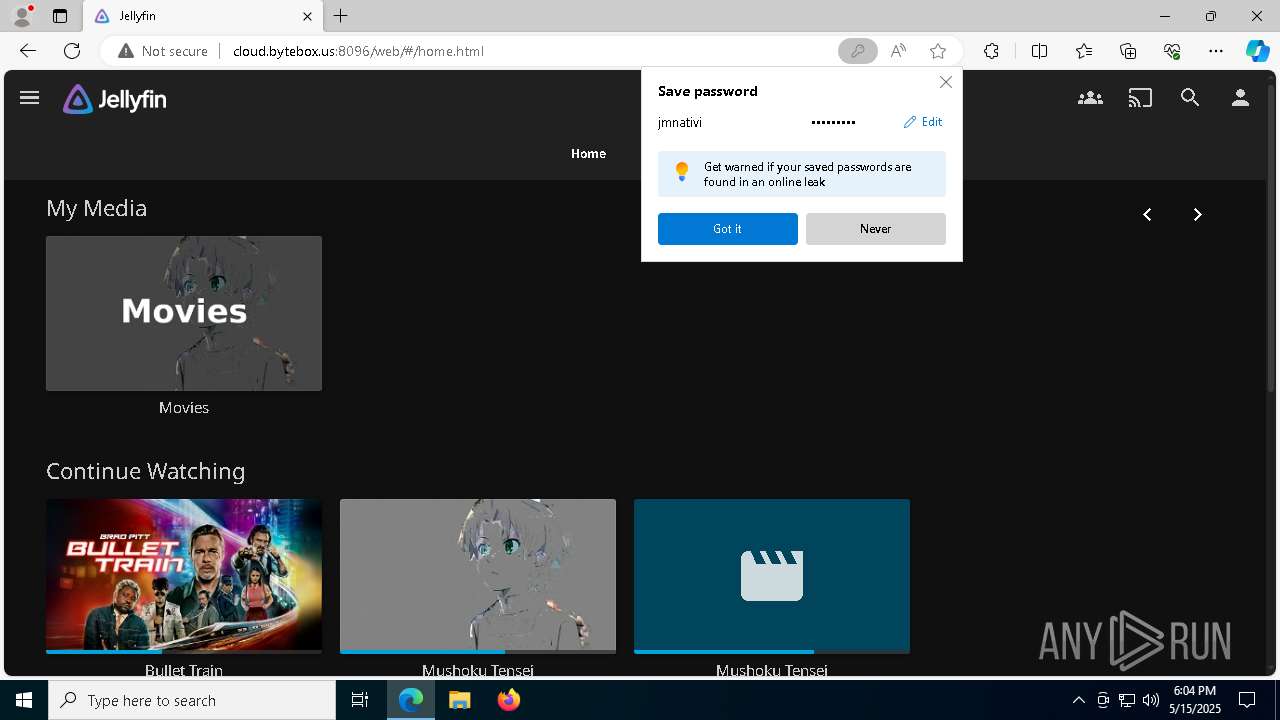The height and width of the screenshot is (720, 1280).
Task: Open Copilot sidebar icon
Action: (x=1258, y=51)
